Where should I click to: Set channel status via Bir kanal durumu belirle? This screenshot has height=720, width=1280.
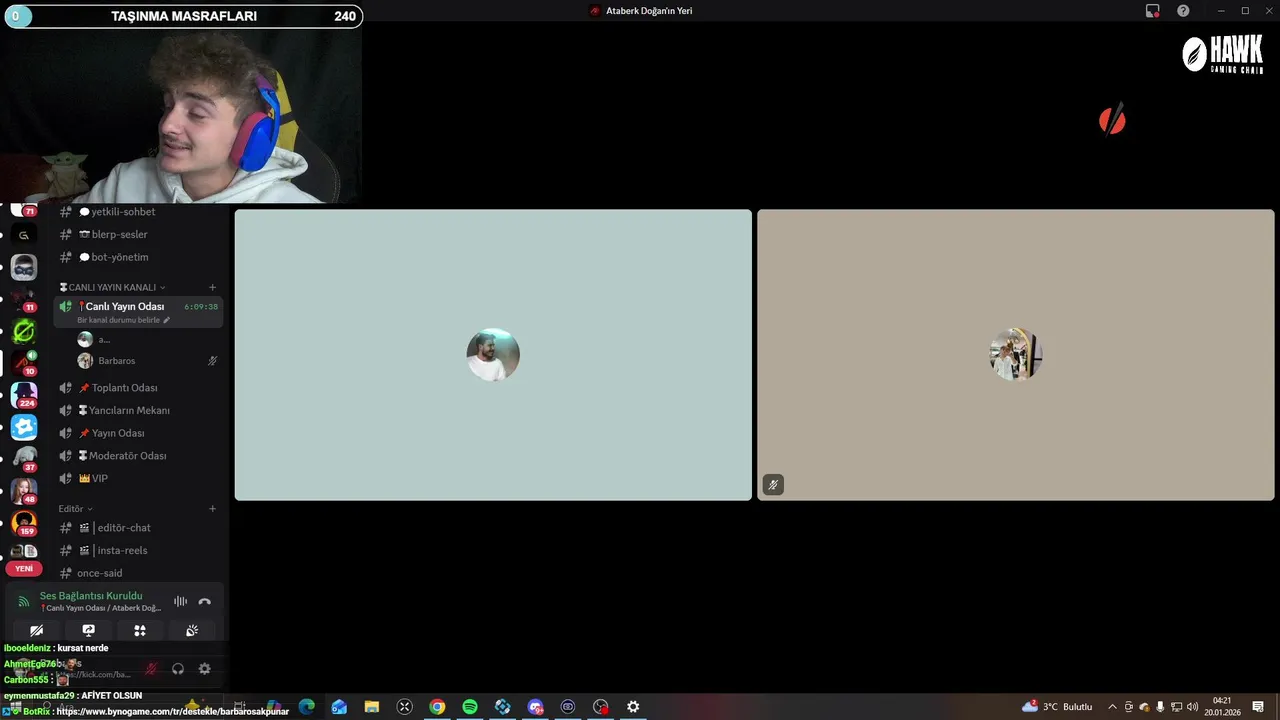pos(124,320)
